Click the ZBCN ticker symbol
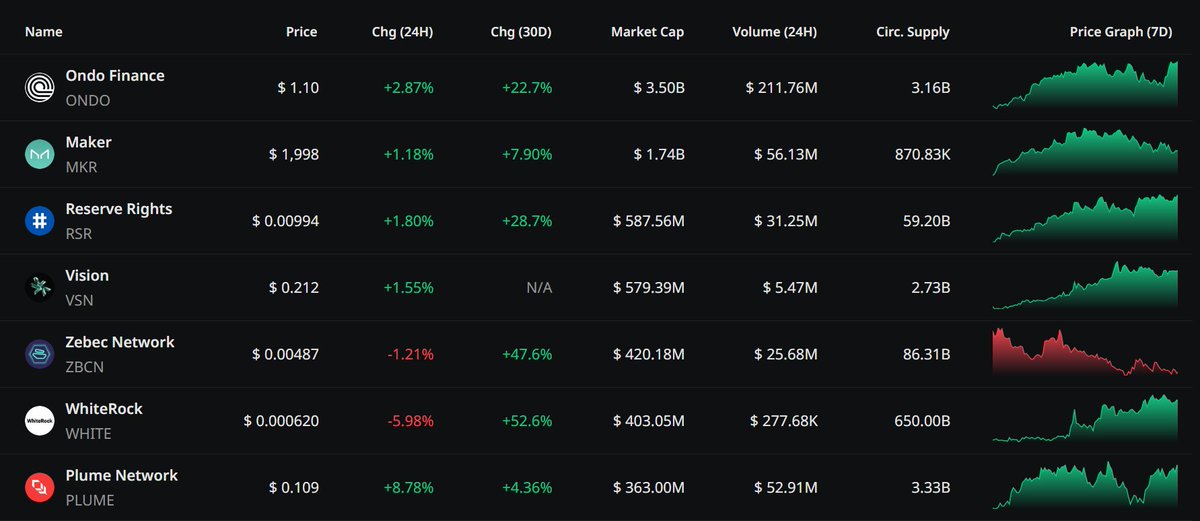 coord(85,367)
